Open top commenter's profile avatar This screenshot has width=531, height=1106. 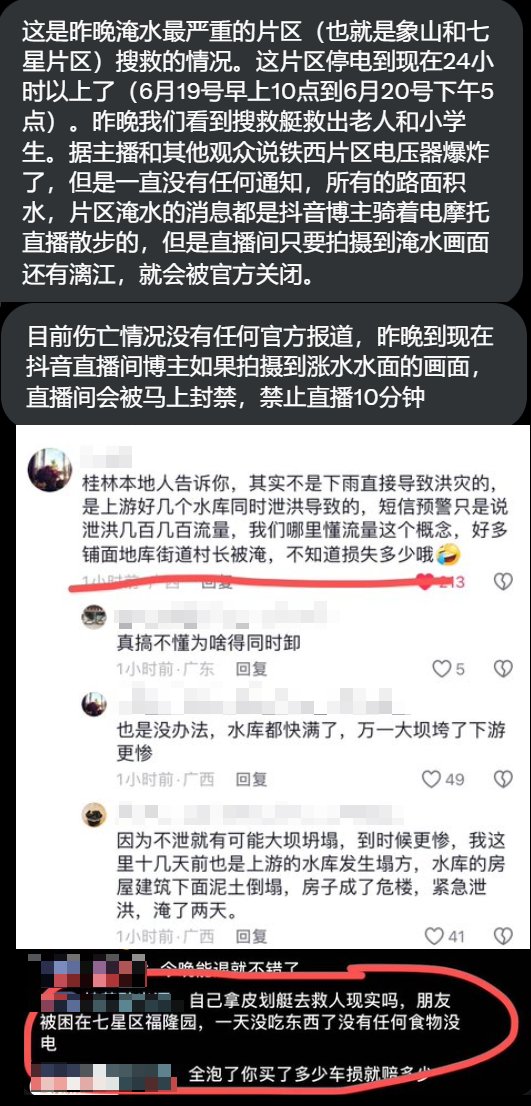[x=49, y=470]
